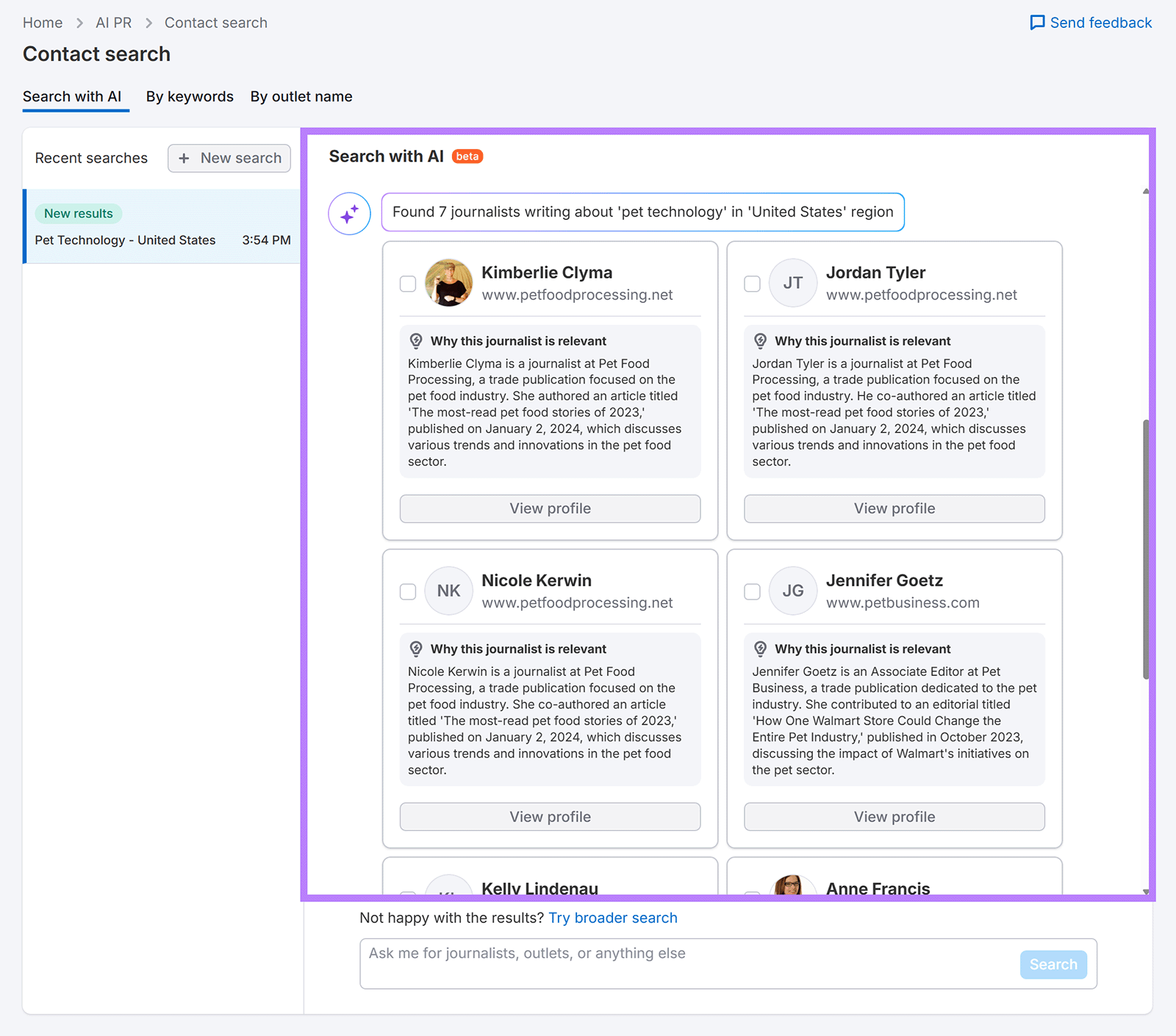Screen dimensions: 1176x1036
Task: Open the By outlet name tab
Action: point(301,97)
